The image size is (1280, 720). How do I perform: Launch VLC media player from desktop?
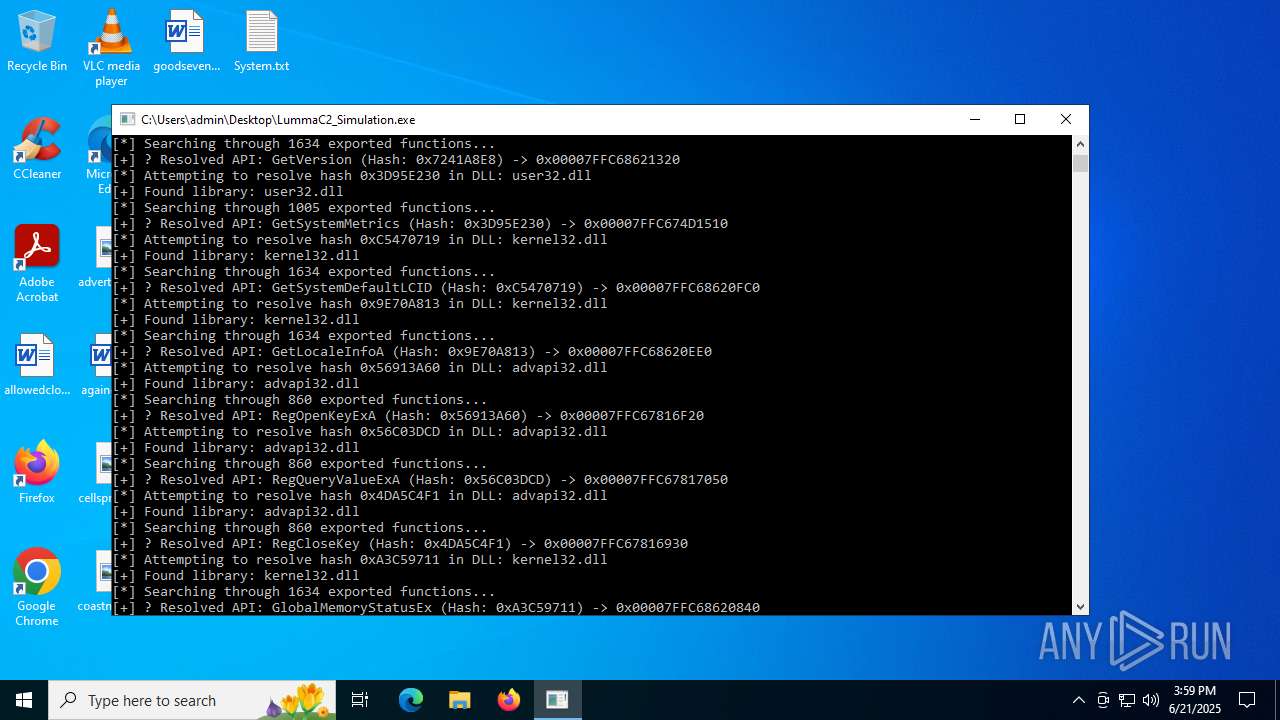coord(111,48)
